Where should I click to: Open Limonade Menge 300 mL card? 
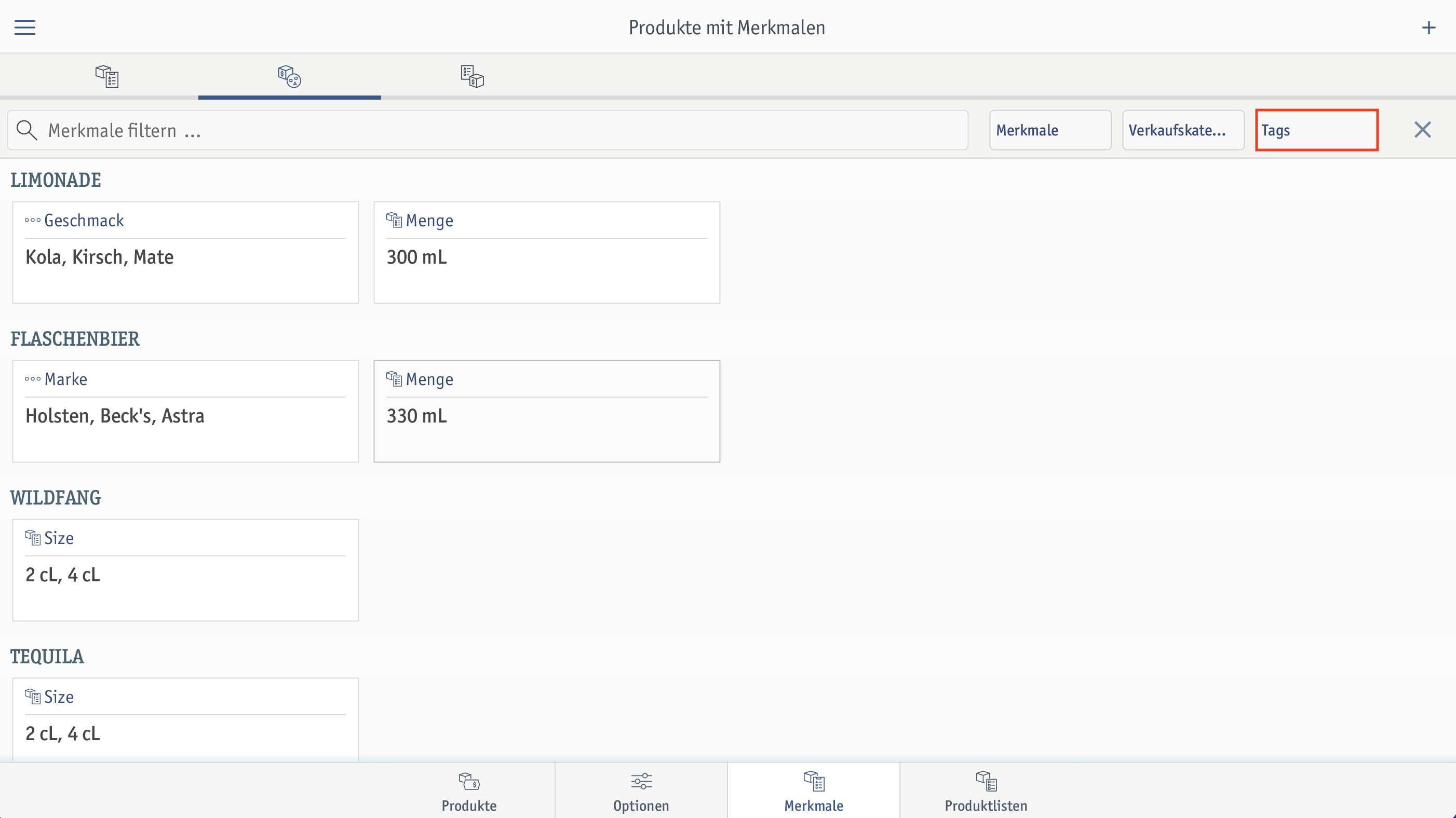coord(547,253)
